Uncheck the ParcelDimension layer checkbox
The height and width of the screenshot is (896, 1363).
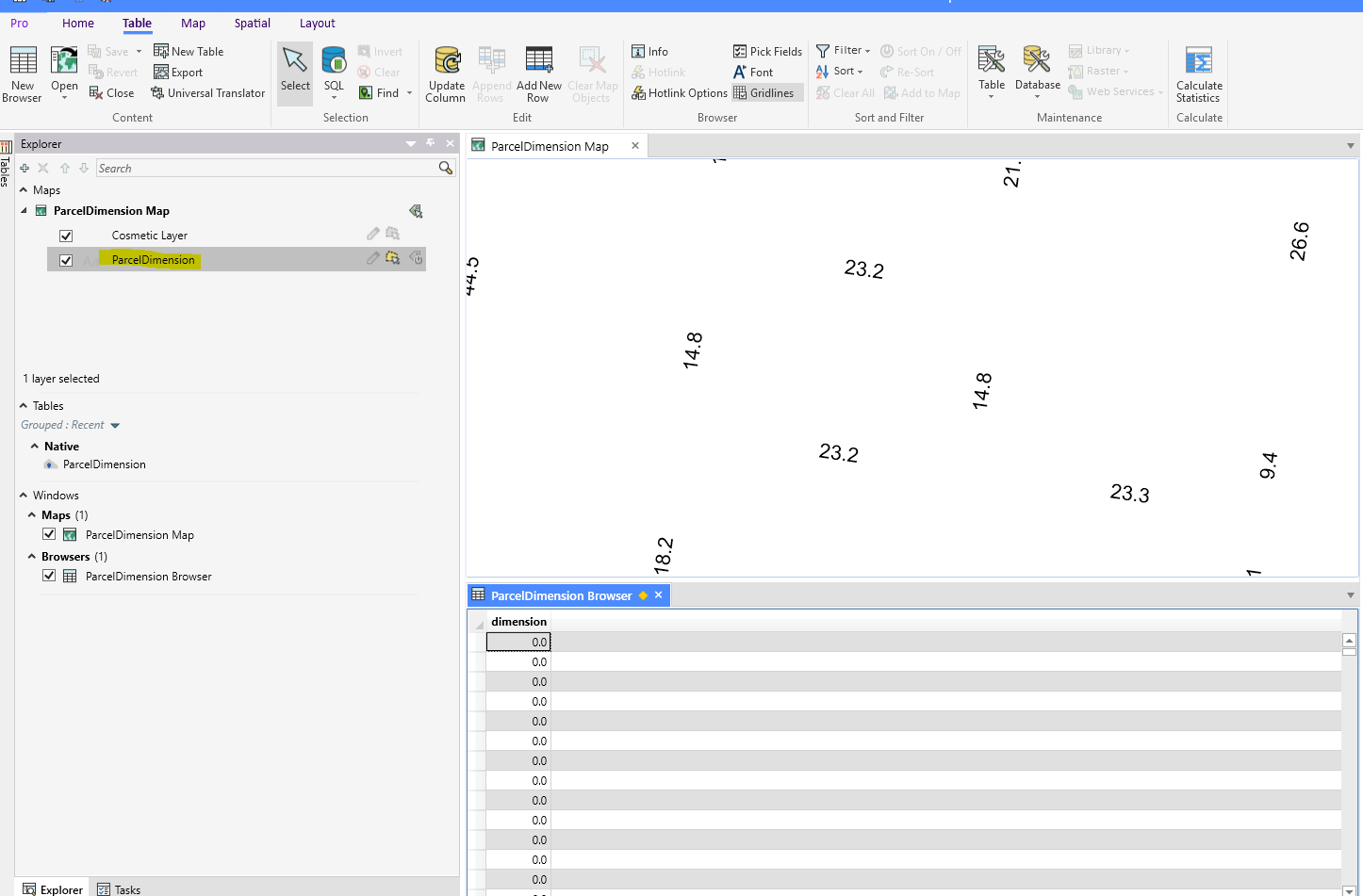coord(66,261)
